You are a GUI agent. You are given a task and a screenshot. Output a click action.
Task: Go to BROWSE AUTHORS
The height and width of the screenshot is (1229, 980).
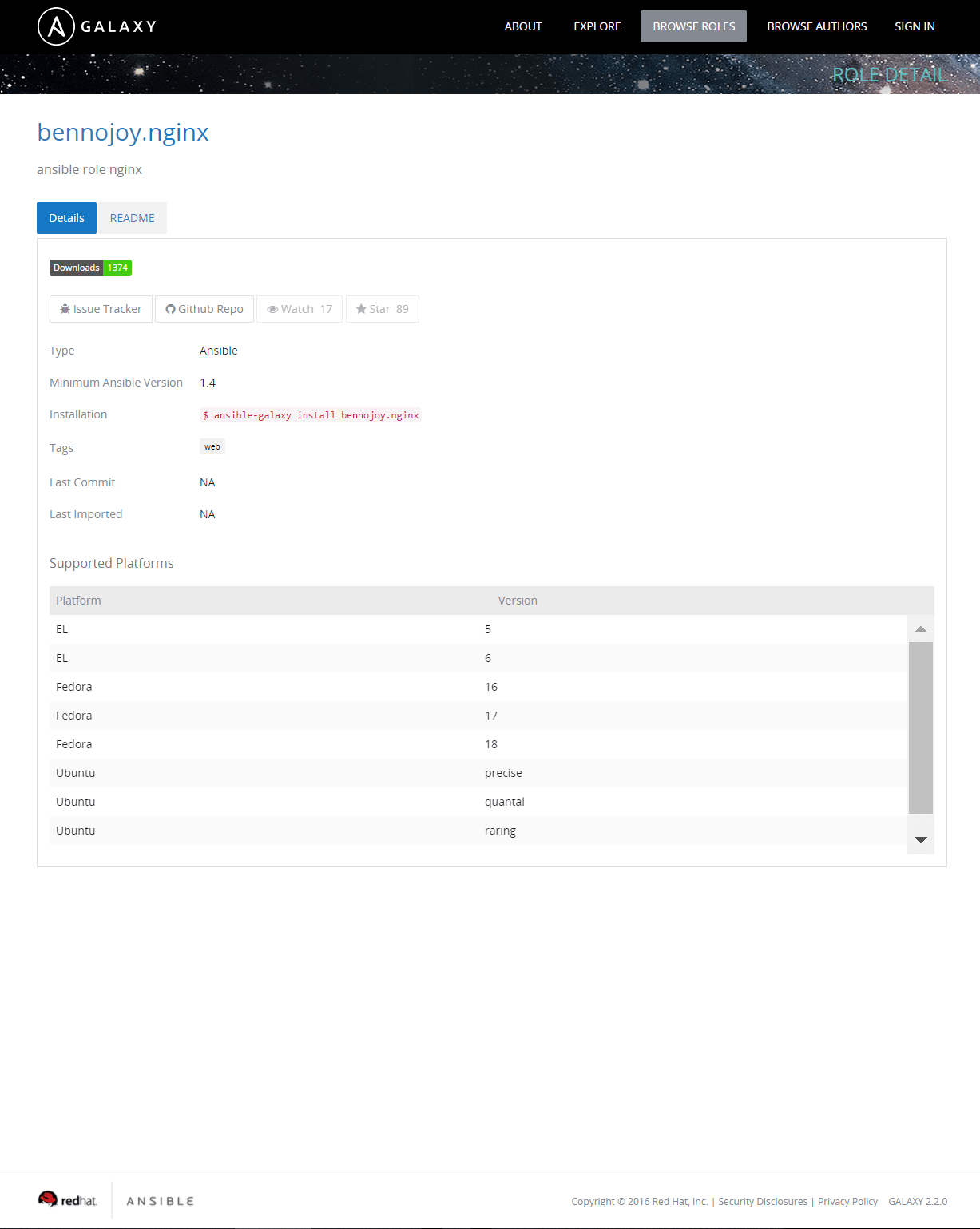point(816,26)
